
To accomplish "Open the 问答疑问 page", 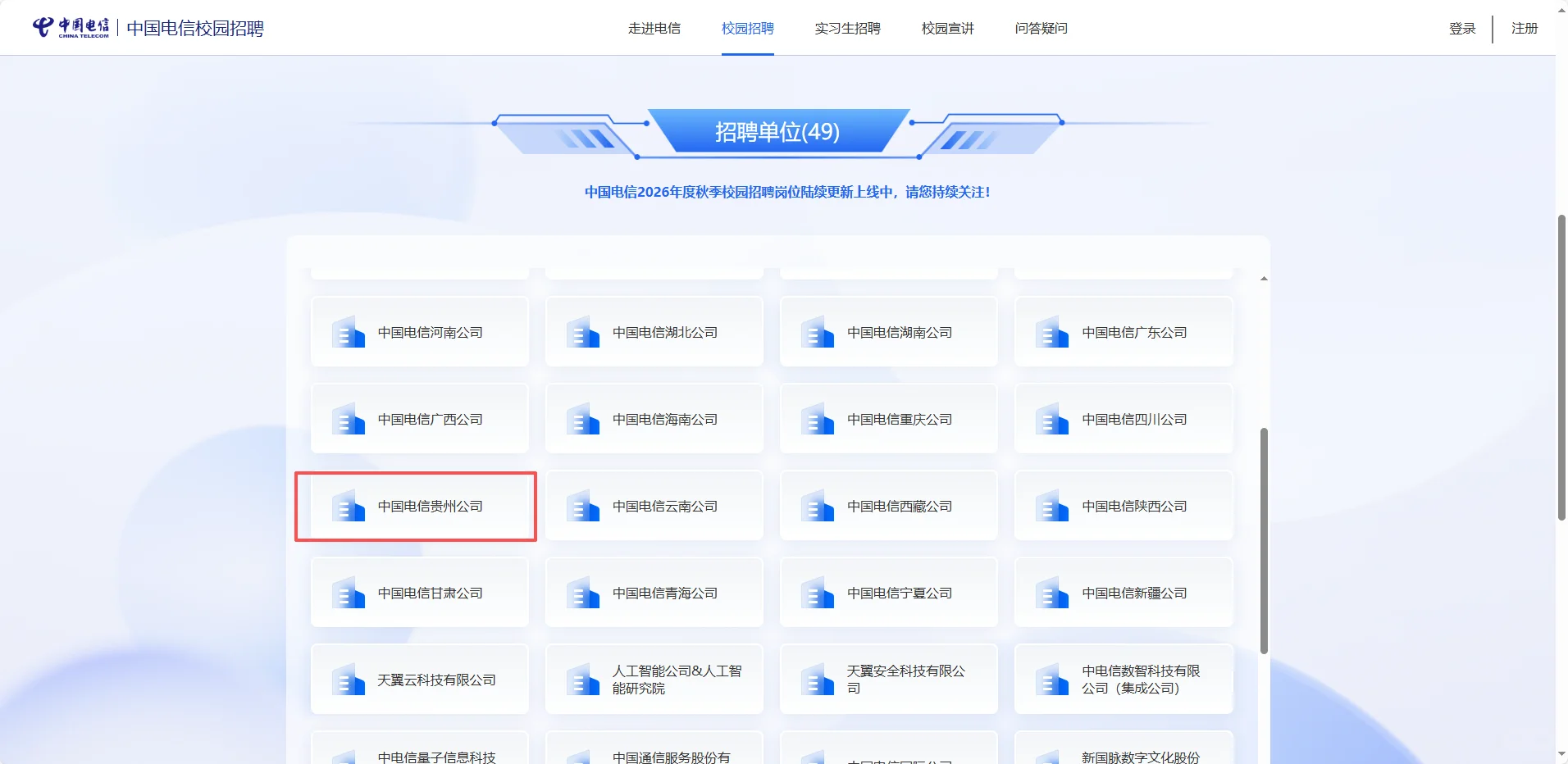I will click(1042, 29).
